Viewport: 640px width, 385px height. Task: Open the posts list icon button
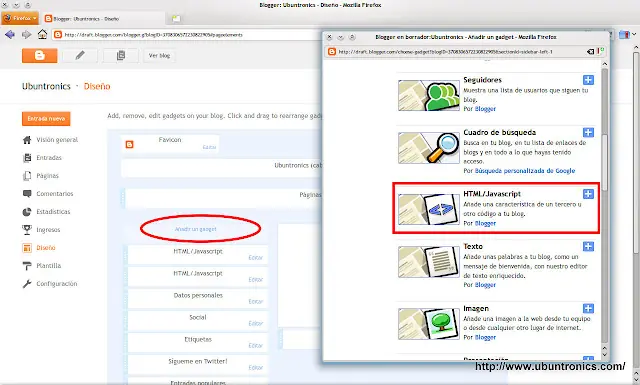(x=121, y=56)
